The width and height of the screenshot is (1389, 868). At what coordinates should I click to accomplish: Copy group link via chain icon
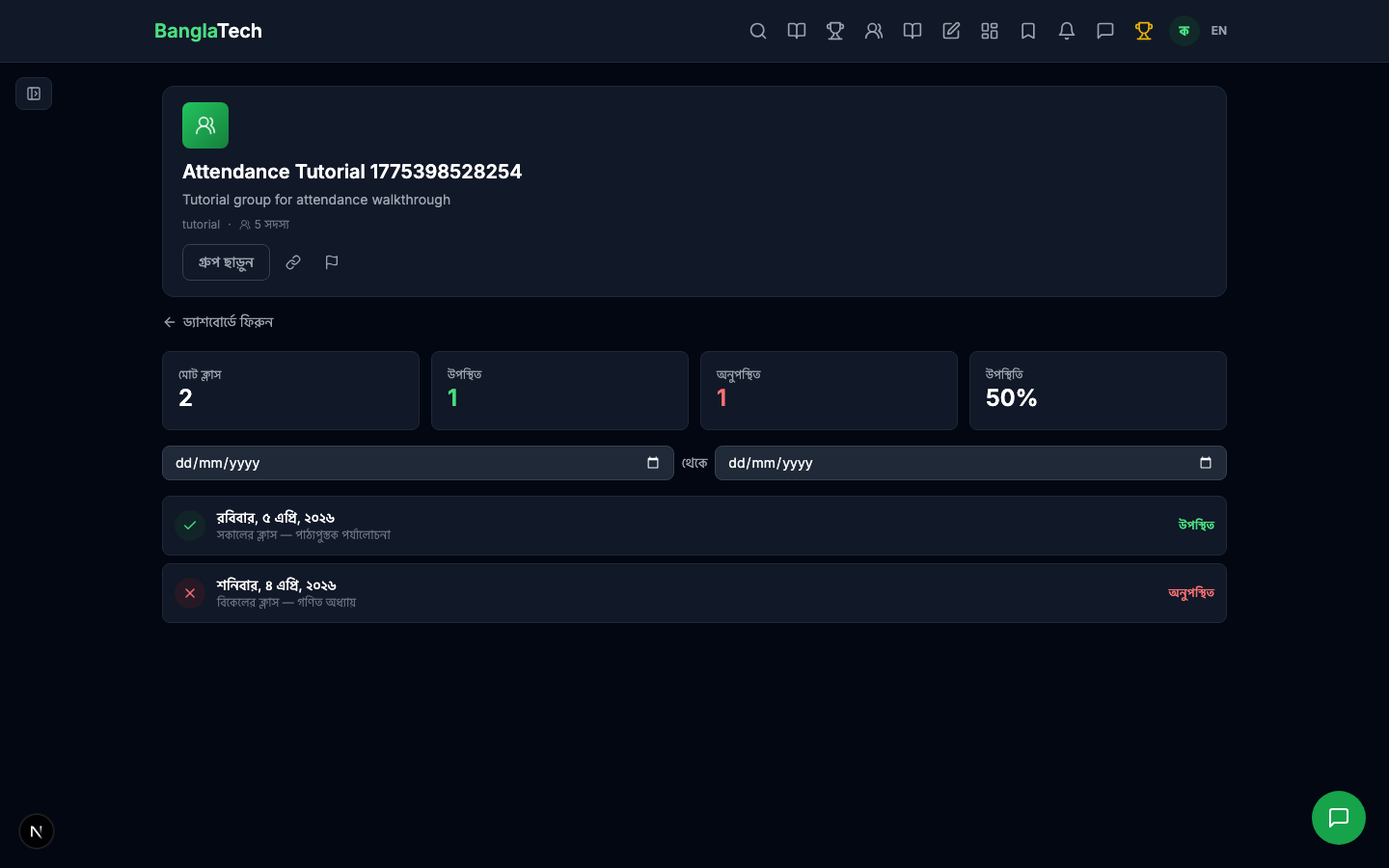[x=293, y=262]
